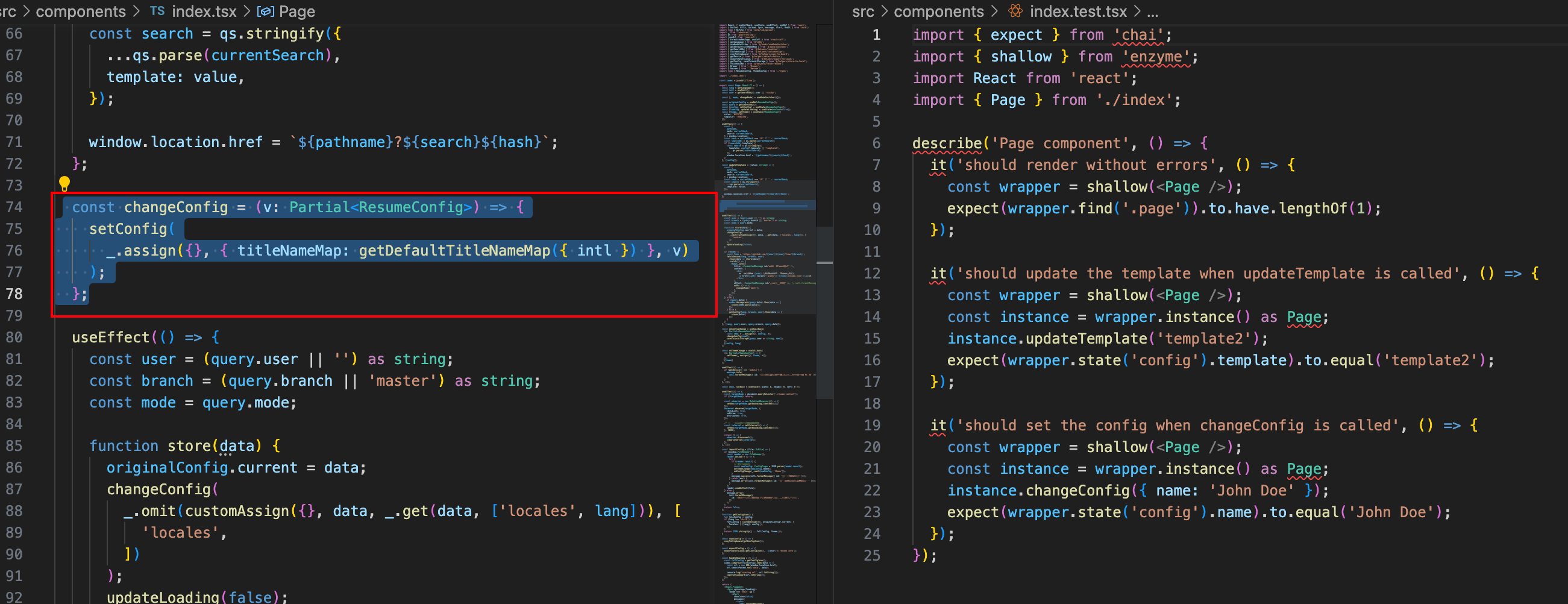Open 'index.test.tsx' breadcrumb item
The image size is (1568, 604).
tap(1078, 11)
